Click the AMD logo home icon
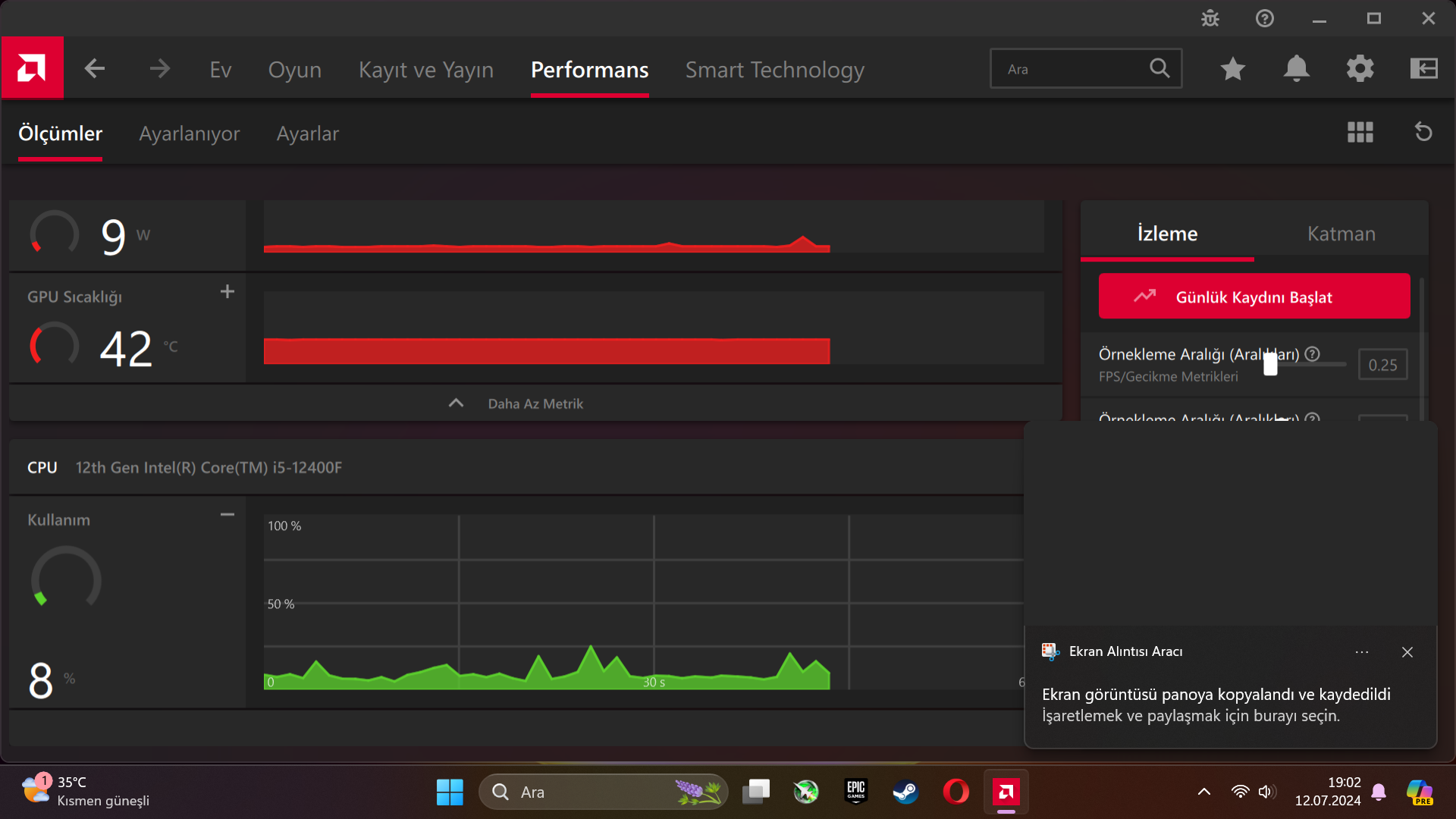The width and height of the screenshot is (1456, 819). click(32, 68)
